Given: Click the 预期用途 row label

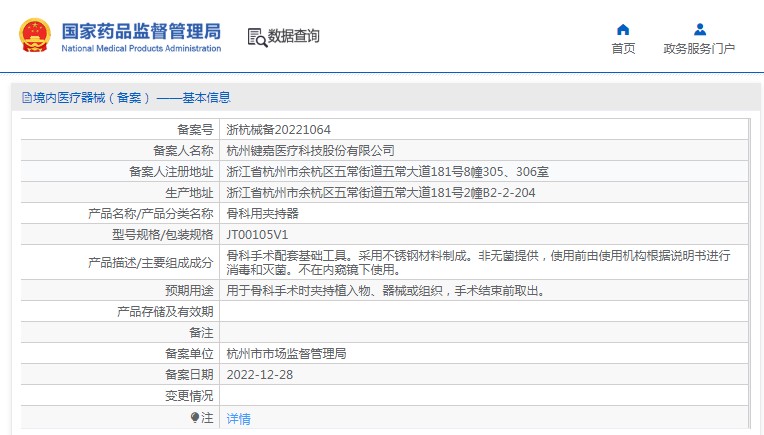Looking at the screenshot, I should [189, 291].
